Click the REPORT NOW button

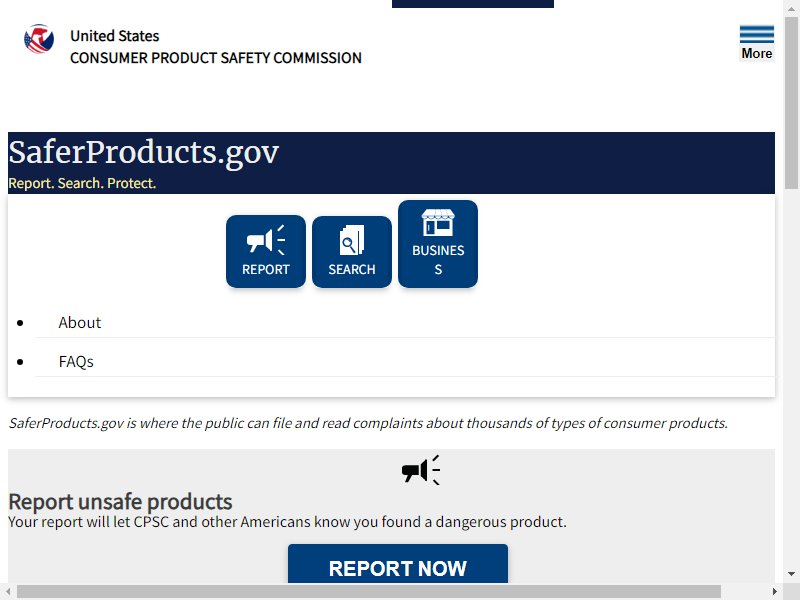[x=398, y=564]
